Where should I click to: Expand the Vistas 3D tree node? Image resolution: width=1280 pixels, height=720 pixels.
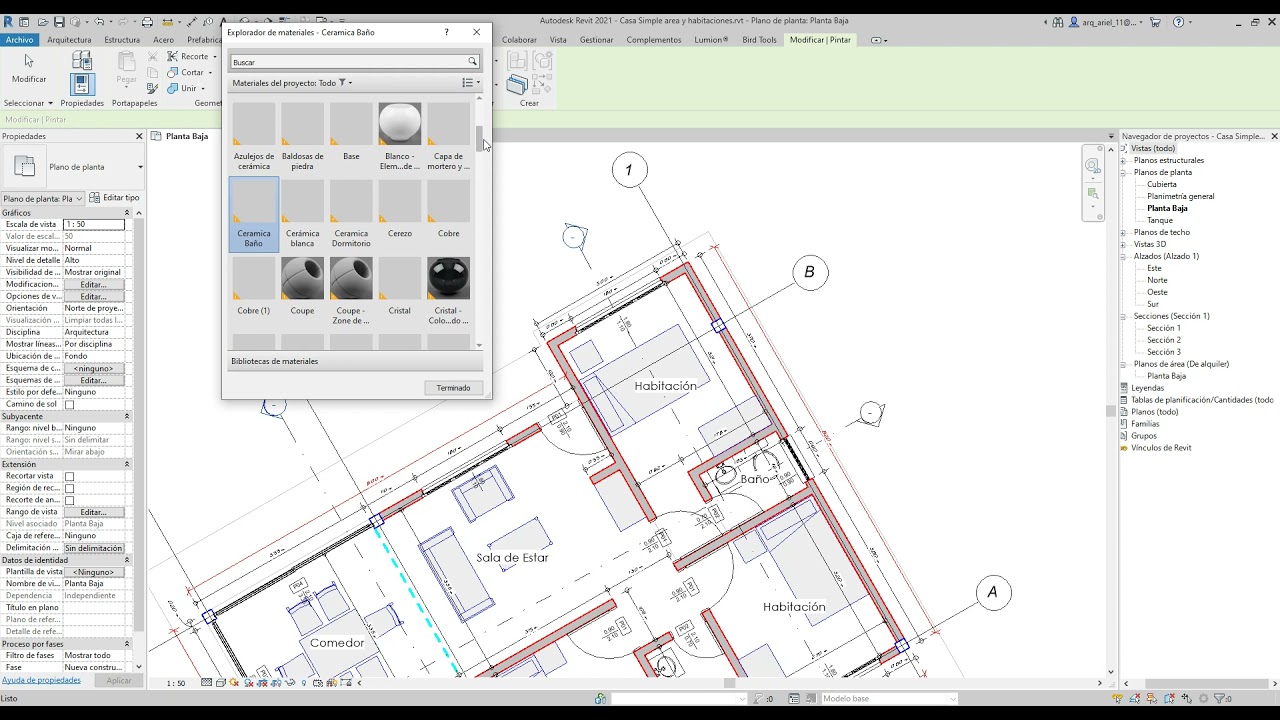[x=1124, y=244]
